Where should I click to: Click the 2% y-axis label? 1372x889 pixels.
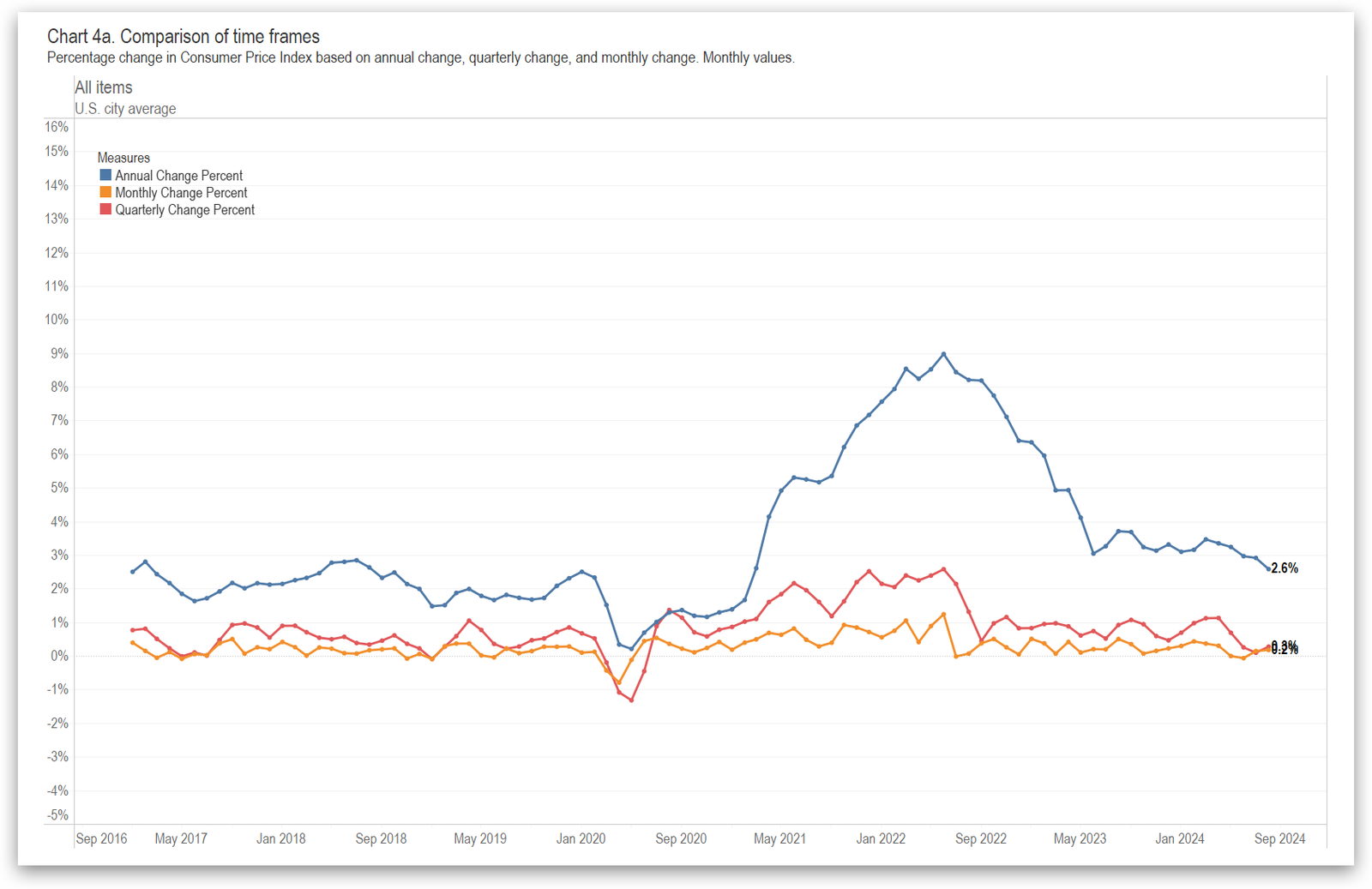[60, 589]
